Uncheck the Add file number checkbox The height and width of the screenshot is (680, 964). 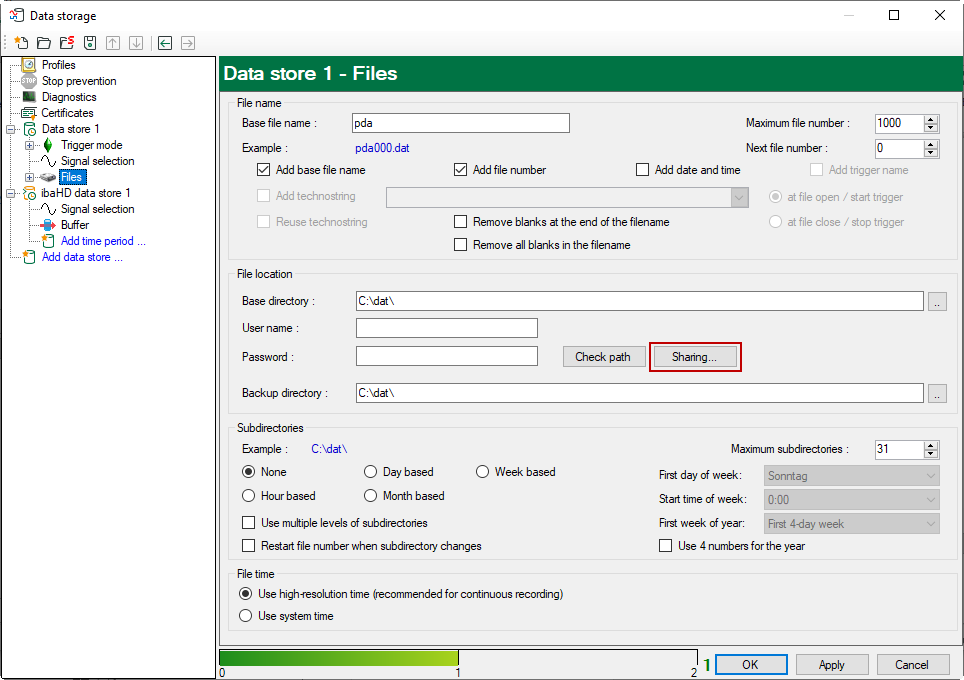[x=461, y=170]
